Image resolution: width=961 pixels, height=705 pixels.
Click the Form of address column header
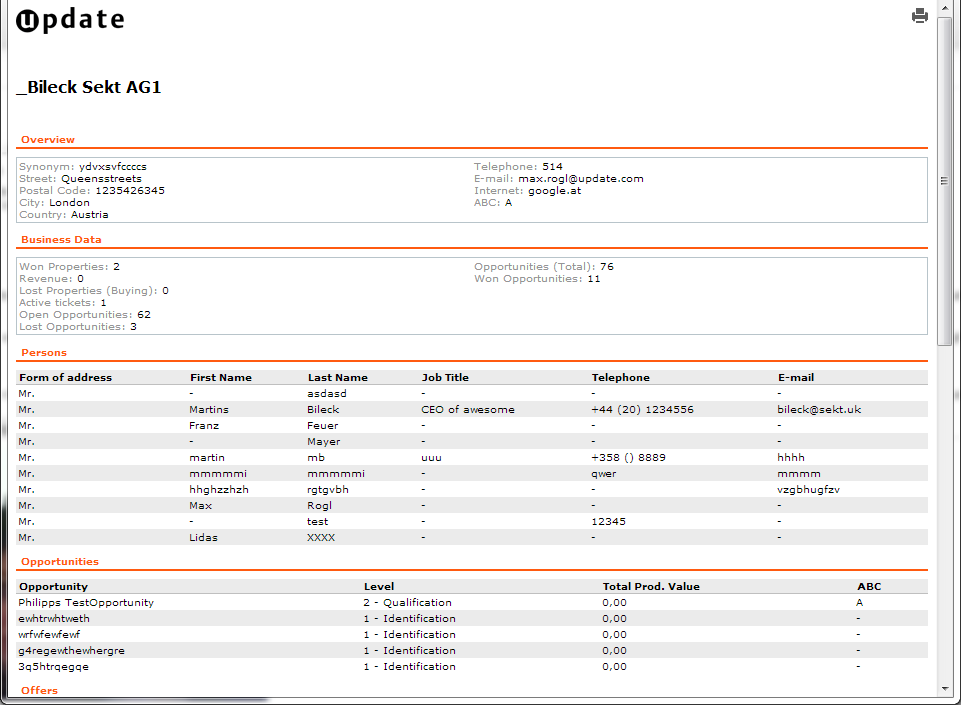tap(66, 378)
